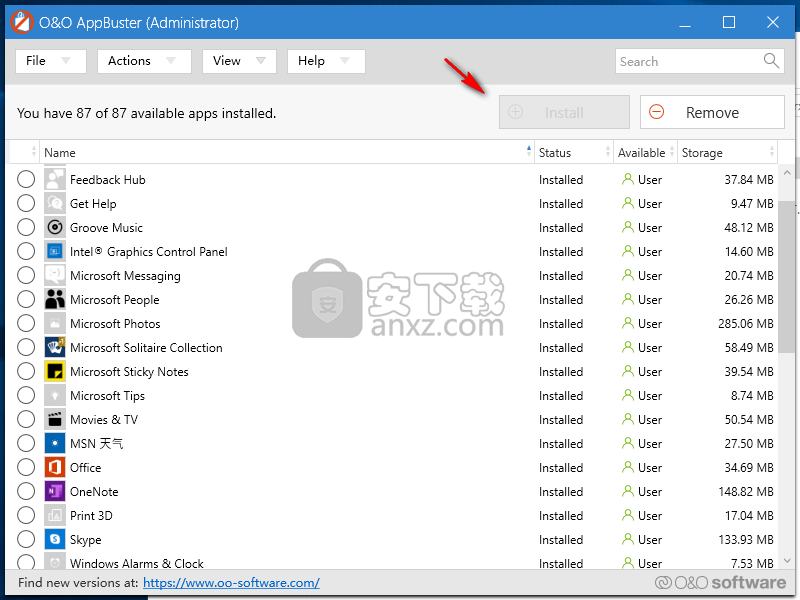800x600 pixels.
Task: Click the 285.06 MB storage value
Action: [745, 323]
